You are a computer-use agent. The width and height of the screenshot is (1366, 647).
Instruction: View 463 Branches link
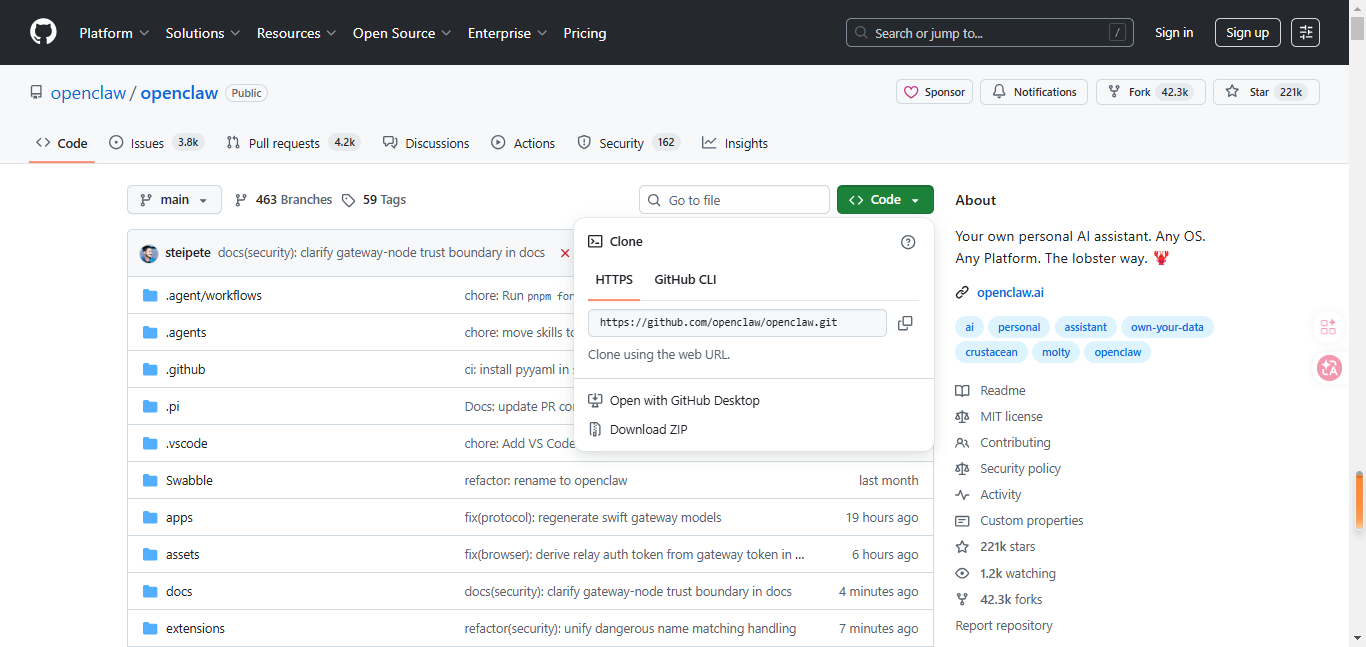coord(283,200)
